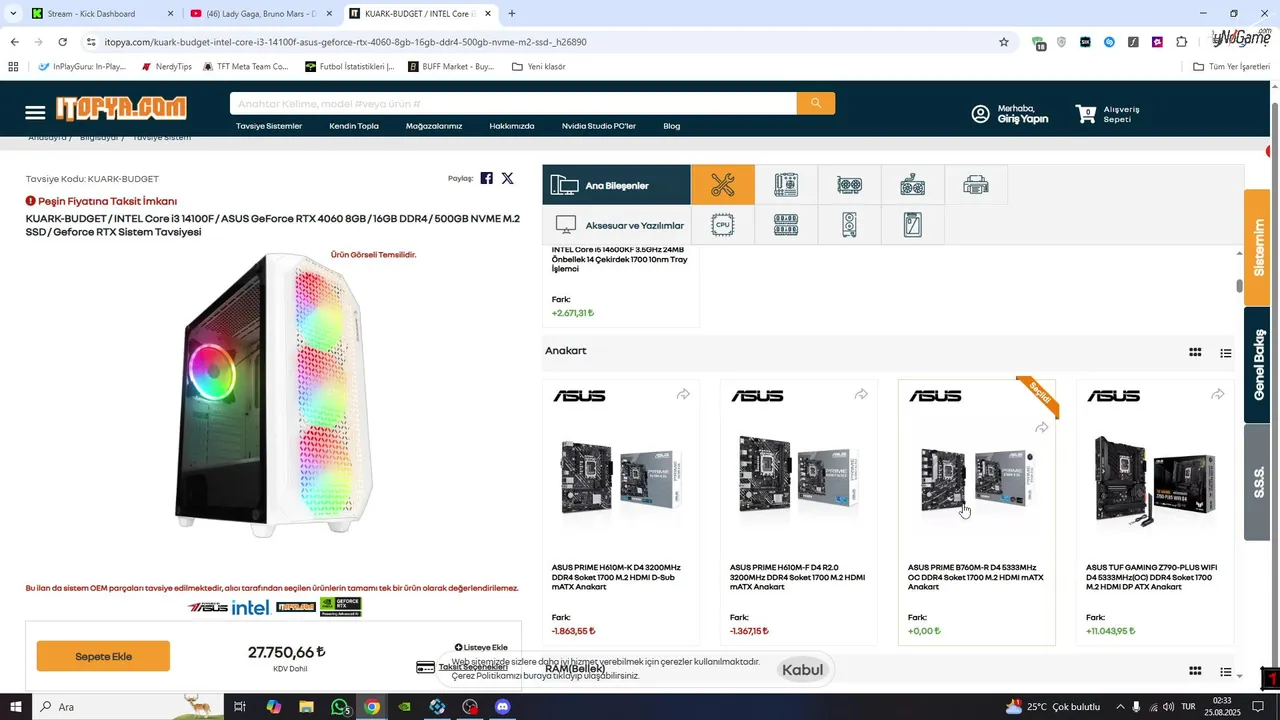Viewport: 1280px width, 720px height.
Task: Open the Sistemim side tab
Action: pyautogui.click(x=1258, y=247)
